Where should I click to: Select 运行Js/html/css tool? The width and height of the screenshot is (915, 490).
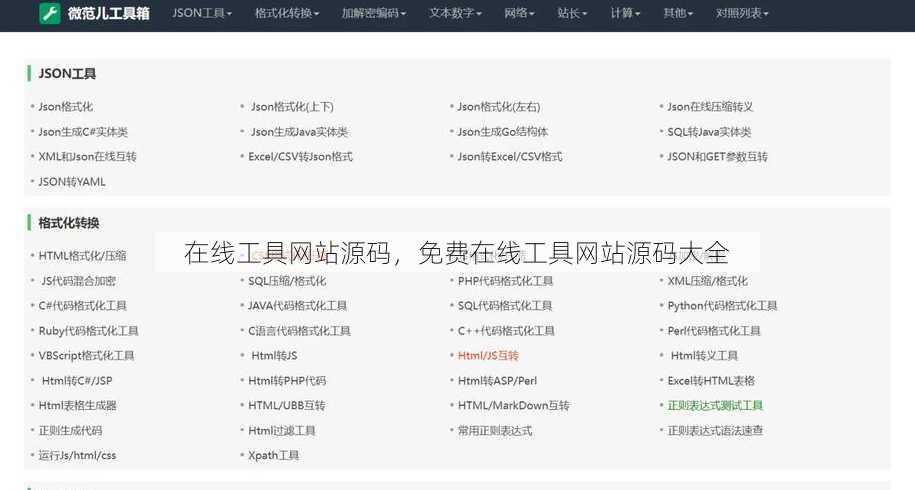click(x=77, y=455)
